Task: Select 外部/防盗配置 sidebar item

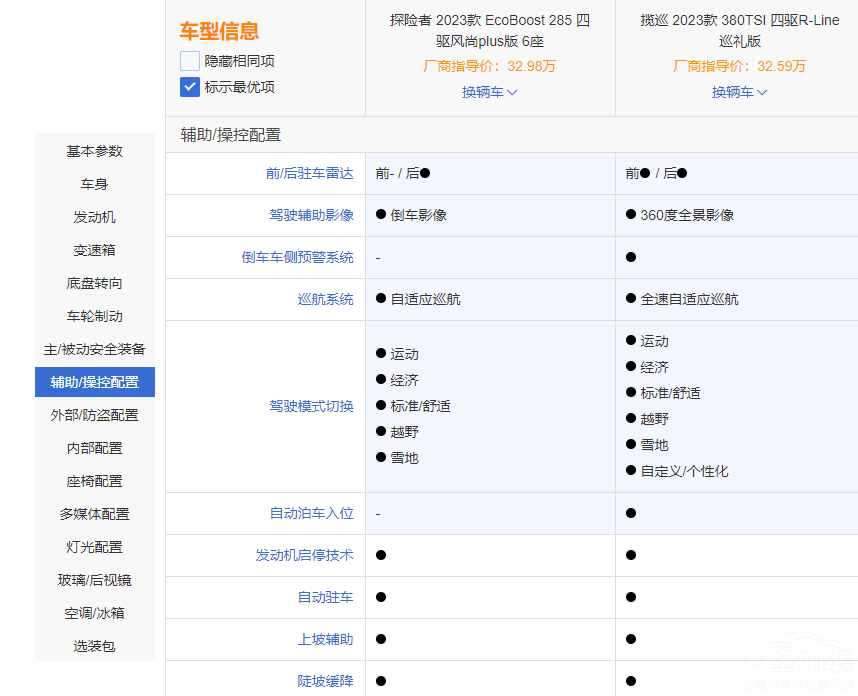Action: pyautogui.click(x=95, y=415)
